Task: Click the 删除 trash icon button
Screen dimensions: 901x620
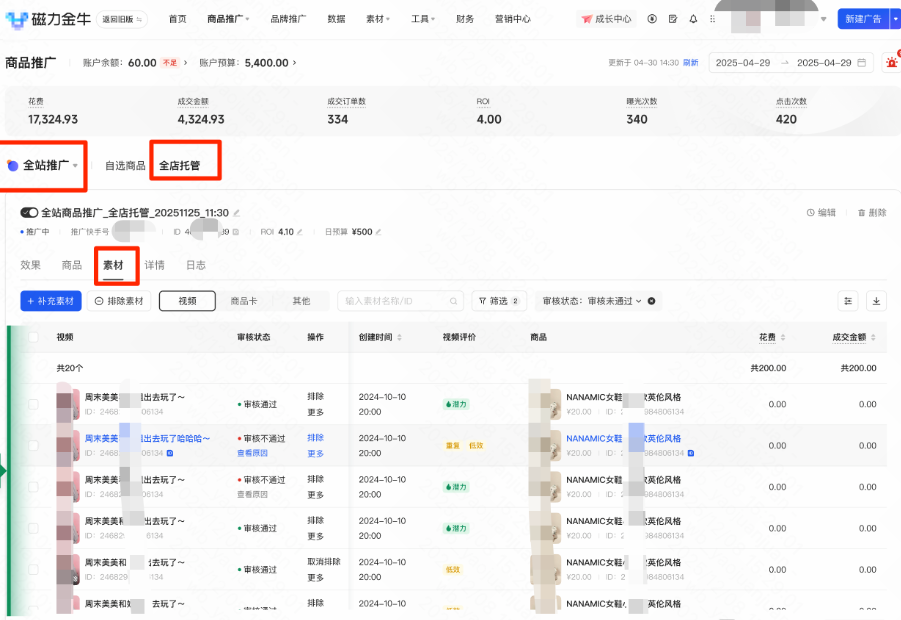Action: click(872, 213)
